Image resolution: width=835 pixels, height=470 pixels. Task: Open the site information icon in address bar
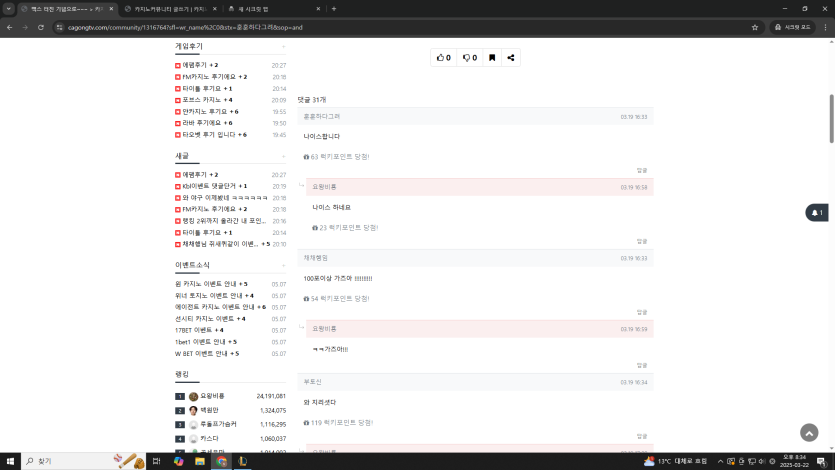60,27
